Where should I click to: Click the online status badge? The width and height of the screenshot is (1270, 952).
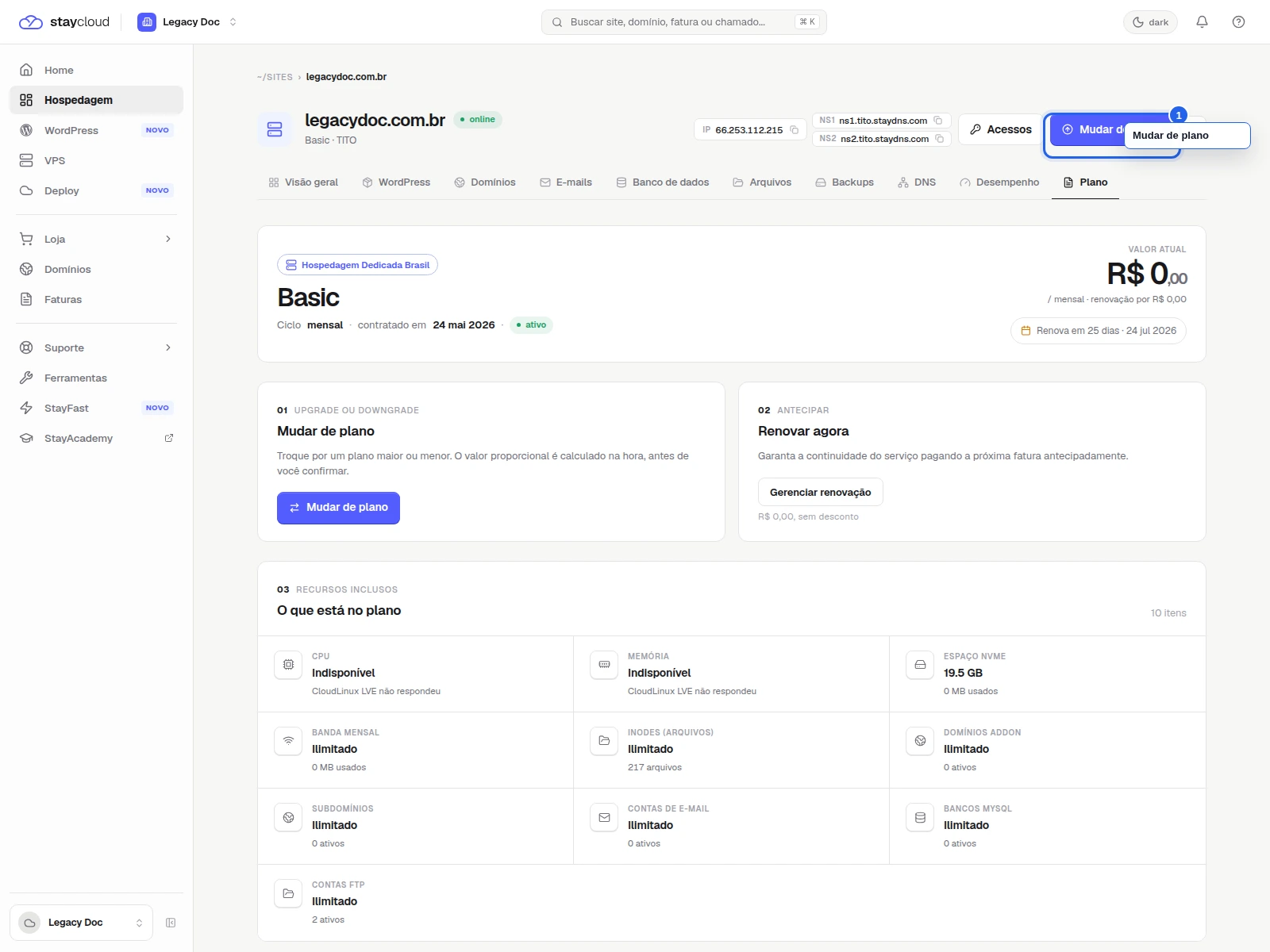478,120
